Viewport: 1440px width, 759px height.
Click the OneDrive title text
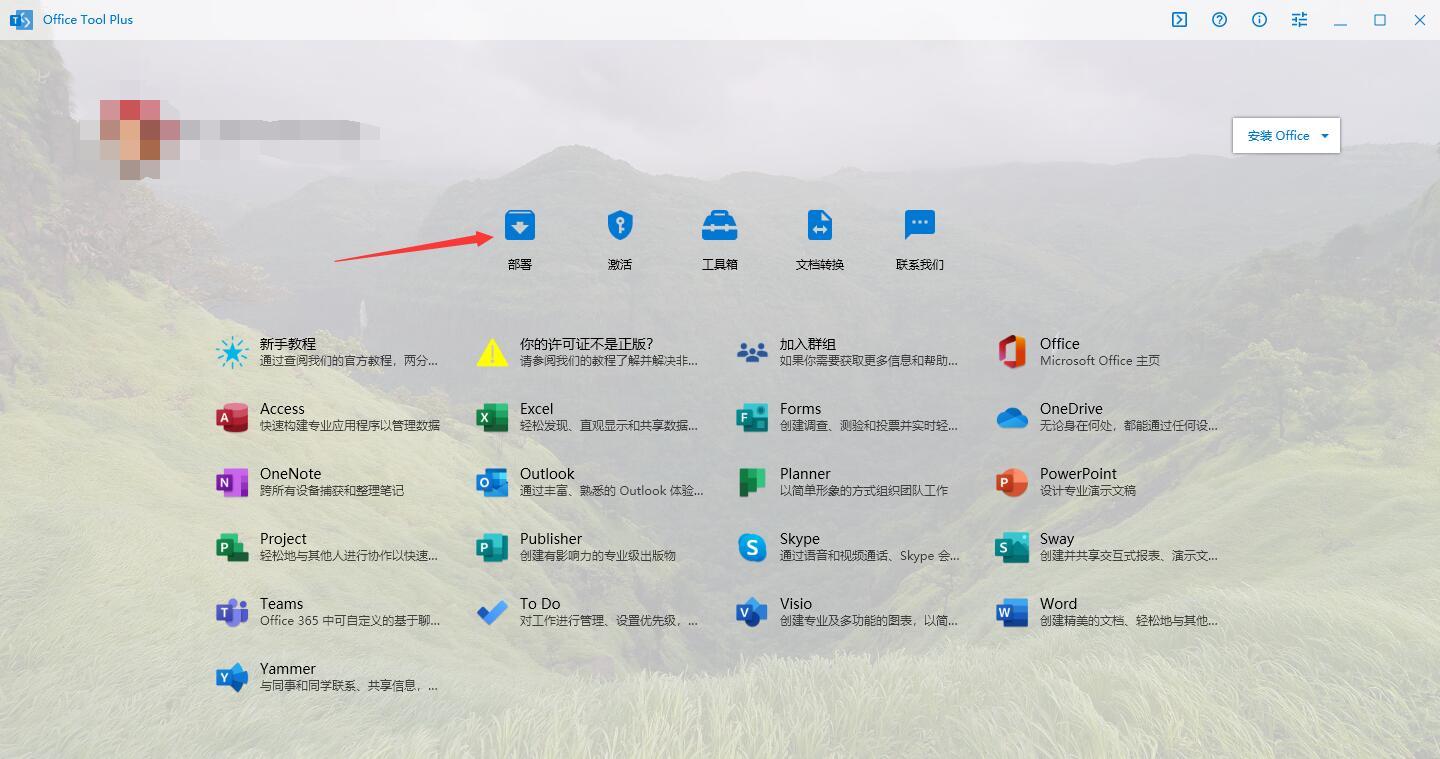tap(1071, 409)
